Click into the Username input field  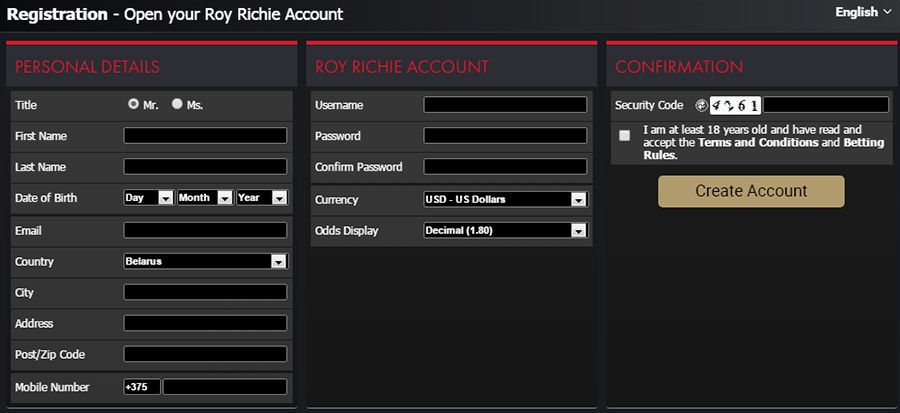coord(506,105)
